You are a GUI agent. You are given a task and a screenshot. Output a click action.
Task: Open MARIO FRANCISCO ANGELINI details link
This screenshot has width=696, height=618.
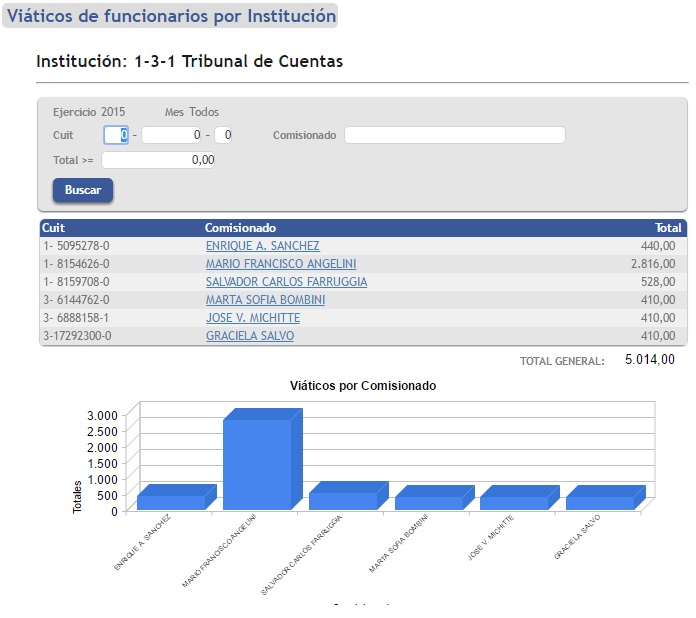(x=280, y=264)
